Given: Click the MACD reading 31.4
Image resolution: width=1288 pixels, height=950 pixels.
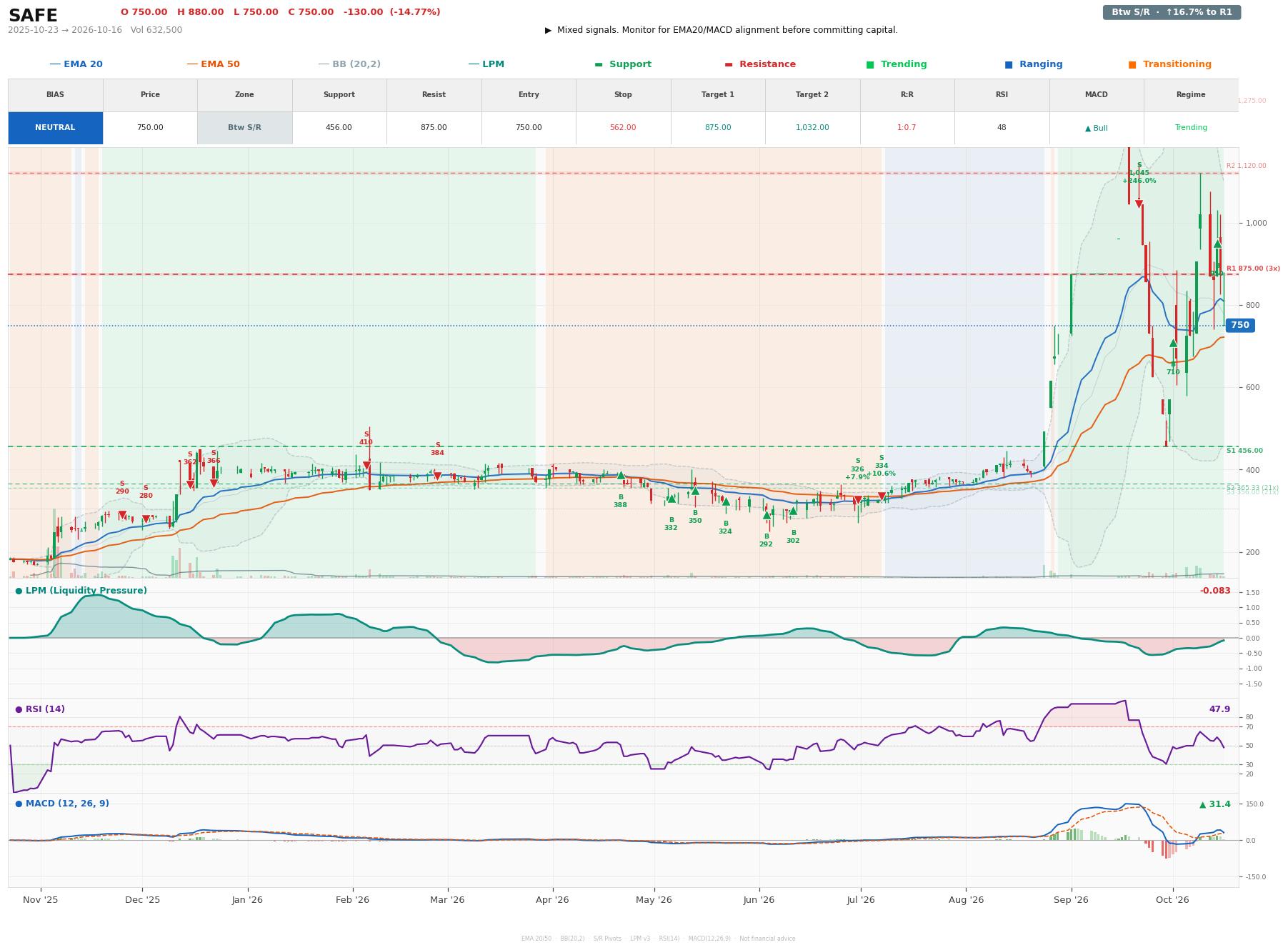Looking at the screenshot, I should pos(1215,804).
